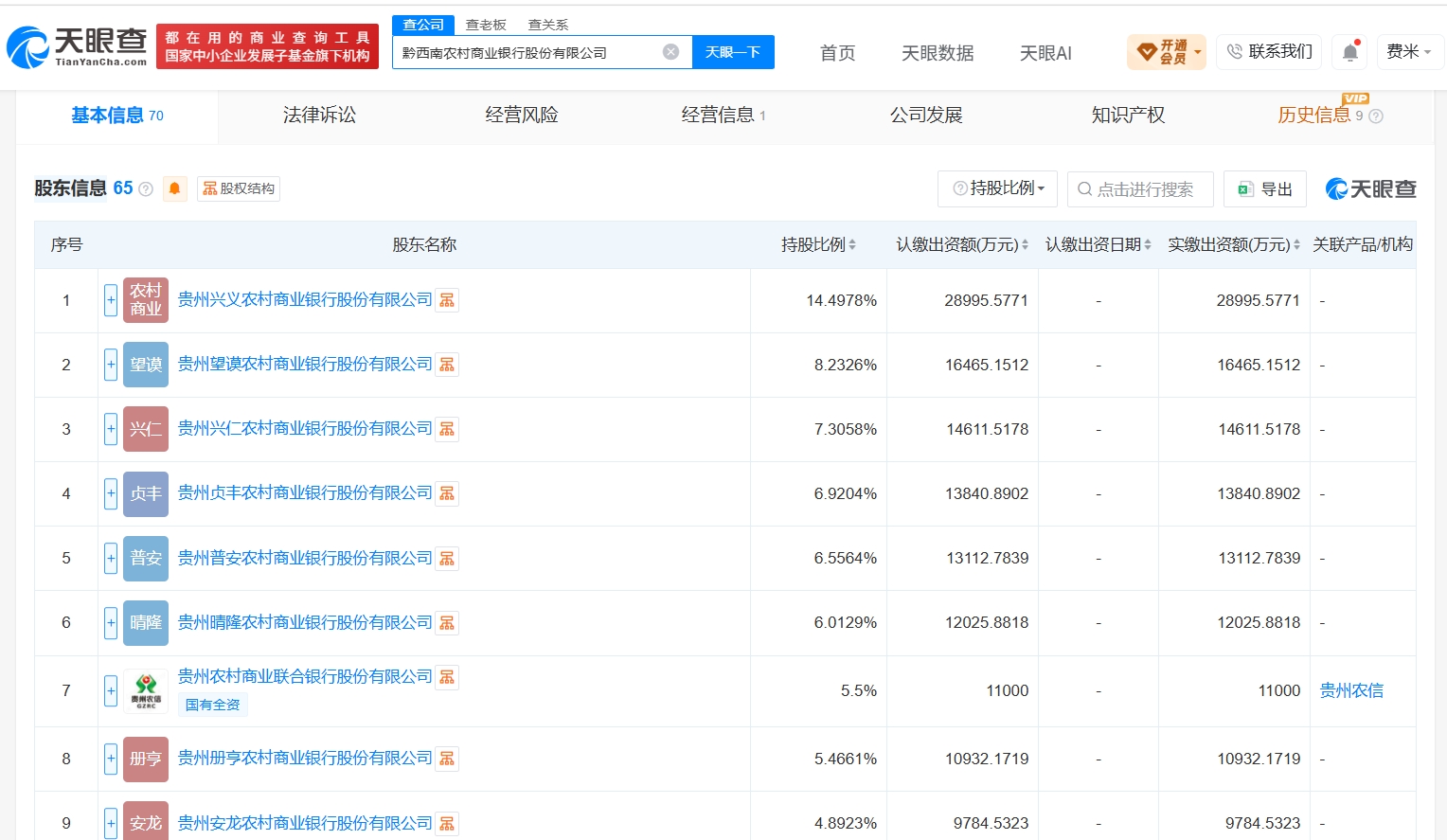This screenshot has width=1447, height=840.
Task: Open equity structure for 贵州农村商业联合银行
Action: coord(447,677)
